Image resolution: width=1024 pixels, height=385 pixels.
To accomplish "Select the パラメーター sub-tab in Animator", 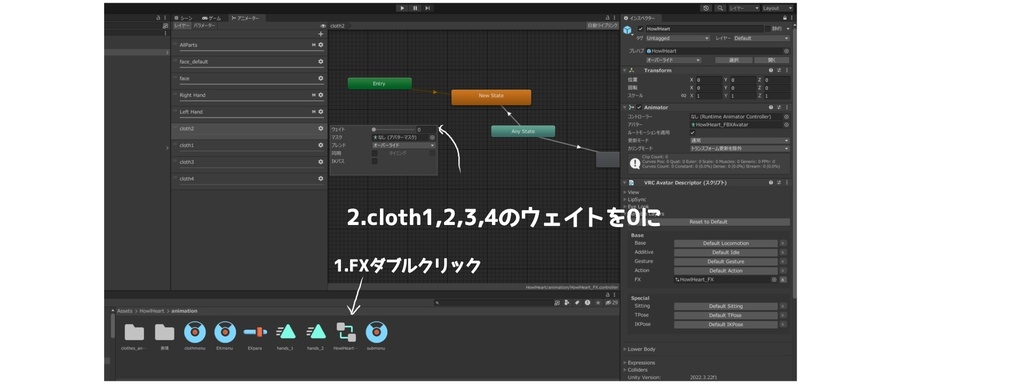I will (x=204, y=25).
